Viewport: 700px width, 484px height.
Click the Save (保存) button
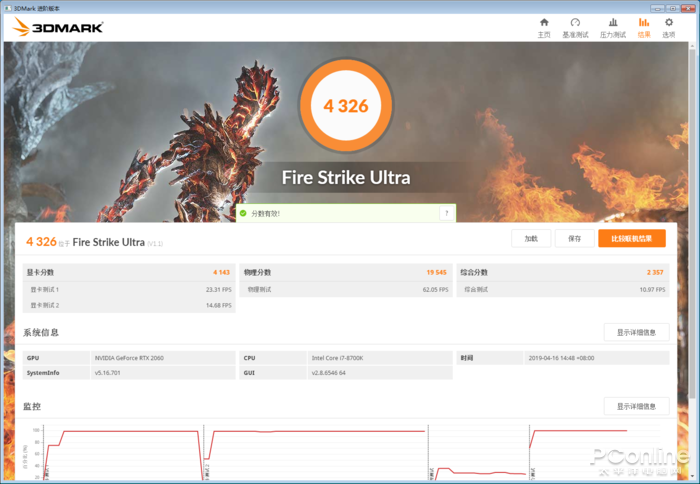575,238
